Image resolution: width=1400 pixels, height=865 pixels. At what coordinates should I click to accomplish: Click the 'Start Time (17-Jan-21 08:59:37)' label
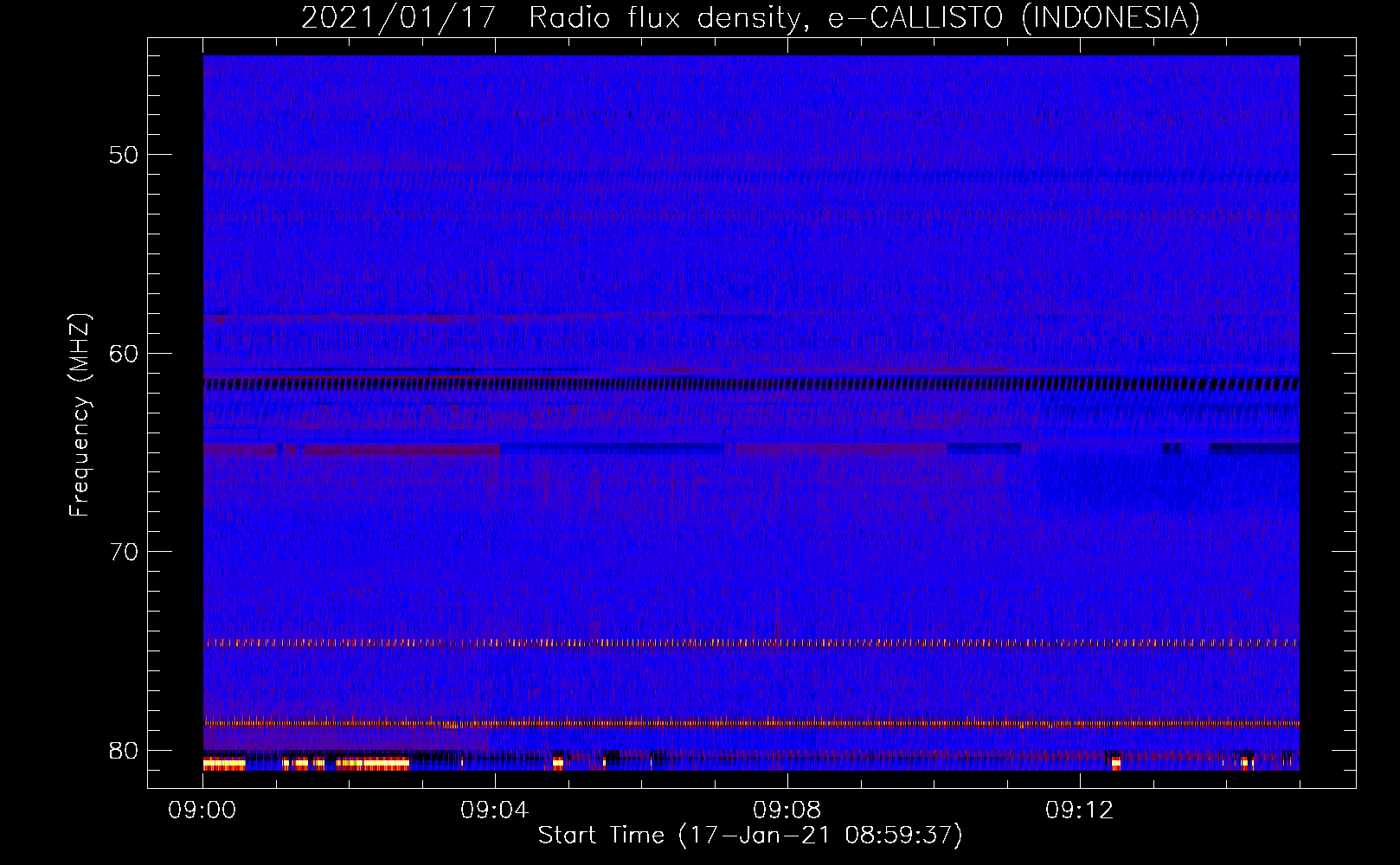(750, 836)
